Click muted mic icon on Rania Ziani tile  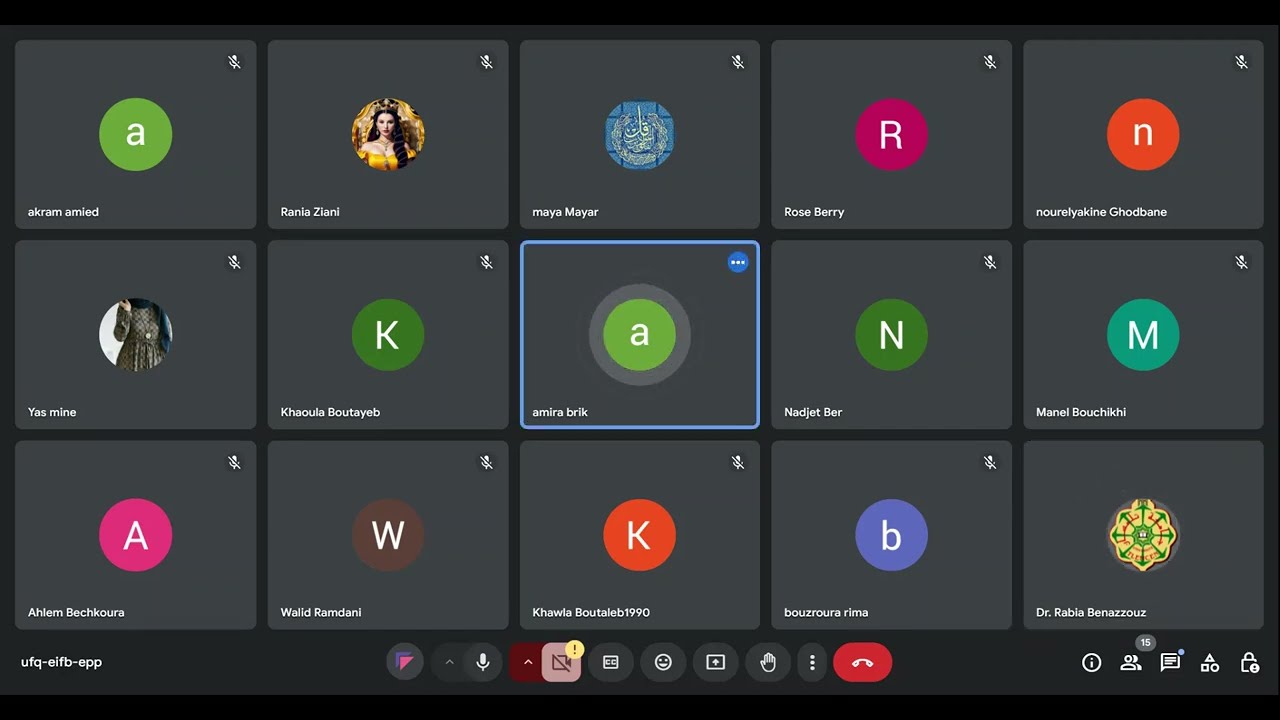[x=486, y=62]
